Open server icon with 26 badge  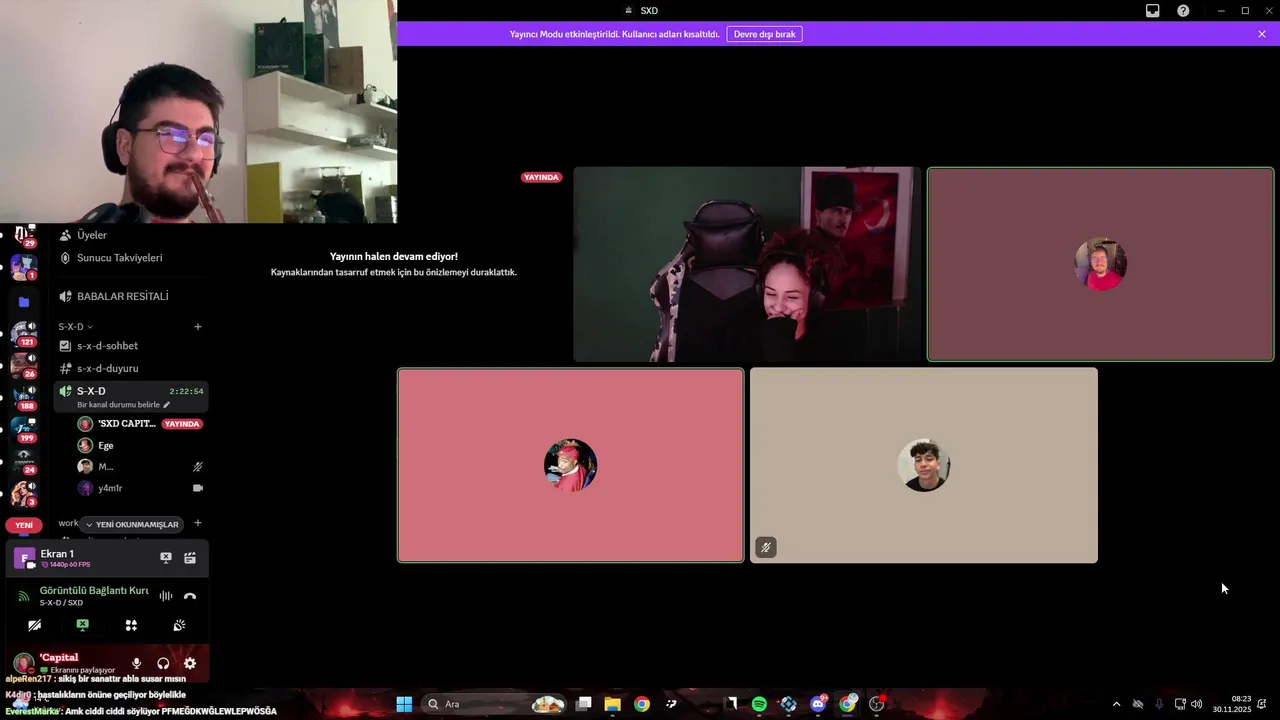(23, 366)
